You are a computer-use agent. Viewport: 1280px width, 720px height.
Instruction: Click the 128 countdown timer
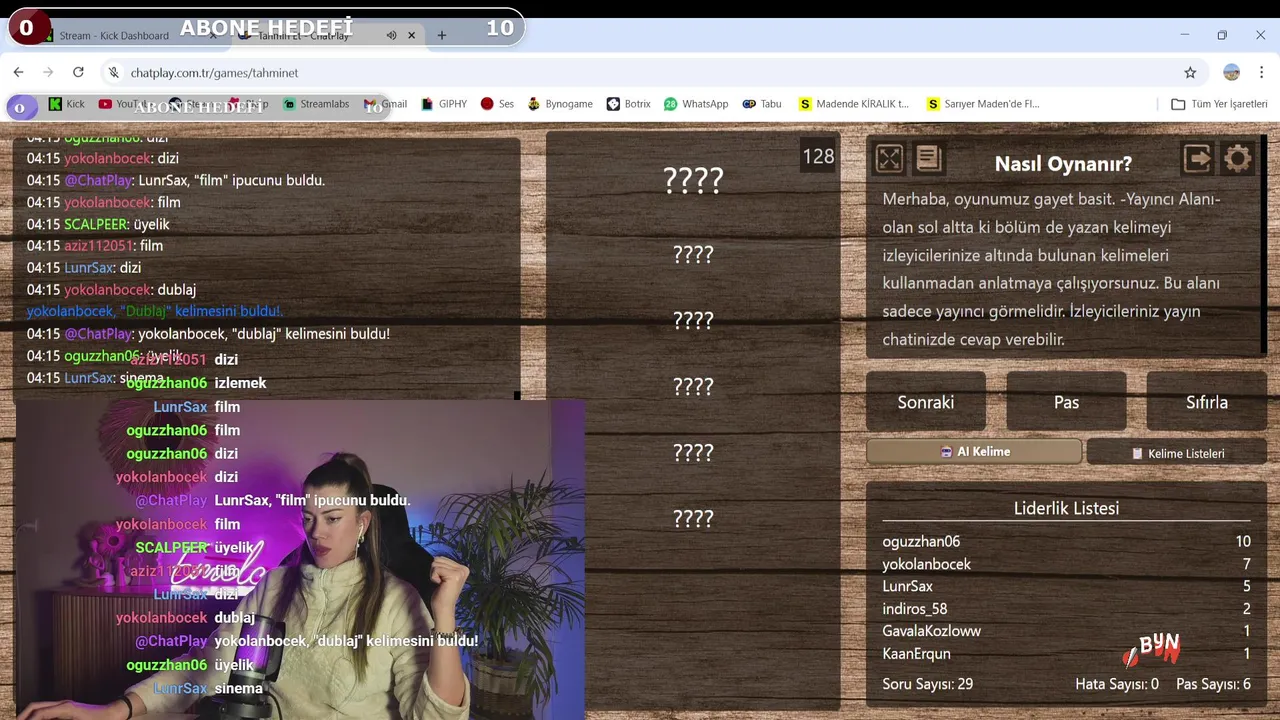pos(818,156)
